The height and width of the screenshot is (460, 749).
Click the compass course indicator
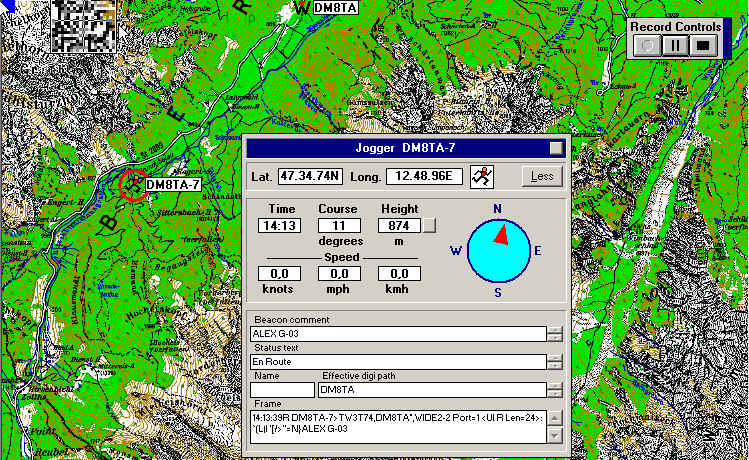[497, 250]
